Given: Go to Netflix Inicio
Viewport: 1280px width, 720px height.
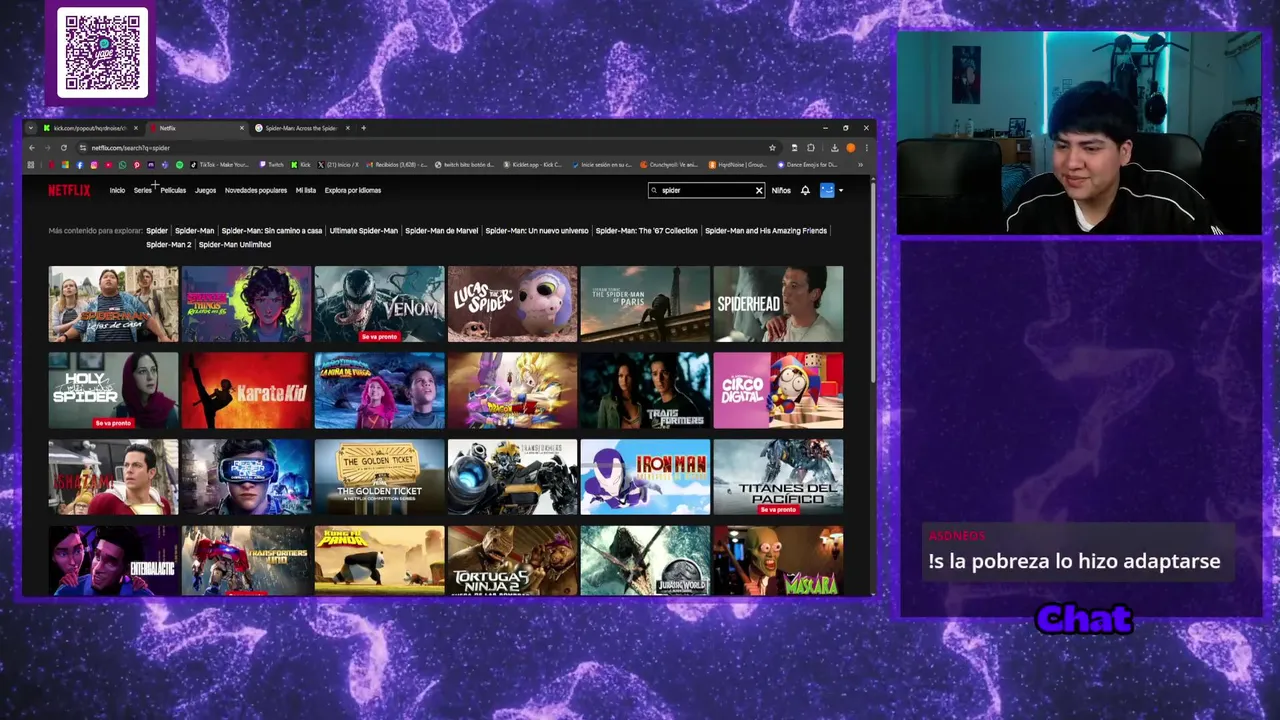Looking at the screenshot, I should pyautogui.click(x=117, y=190).
